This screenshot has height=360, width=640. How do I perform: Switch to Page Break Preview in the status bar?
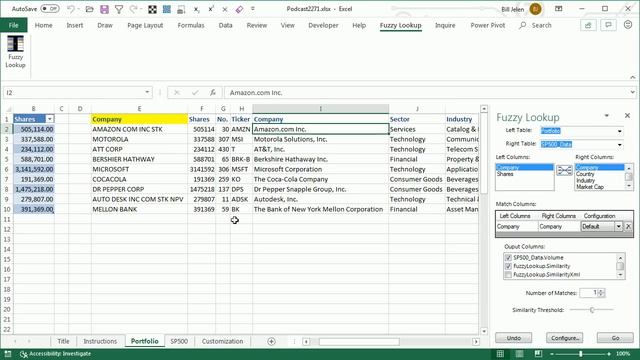coord(538,354)
